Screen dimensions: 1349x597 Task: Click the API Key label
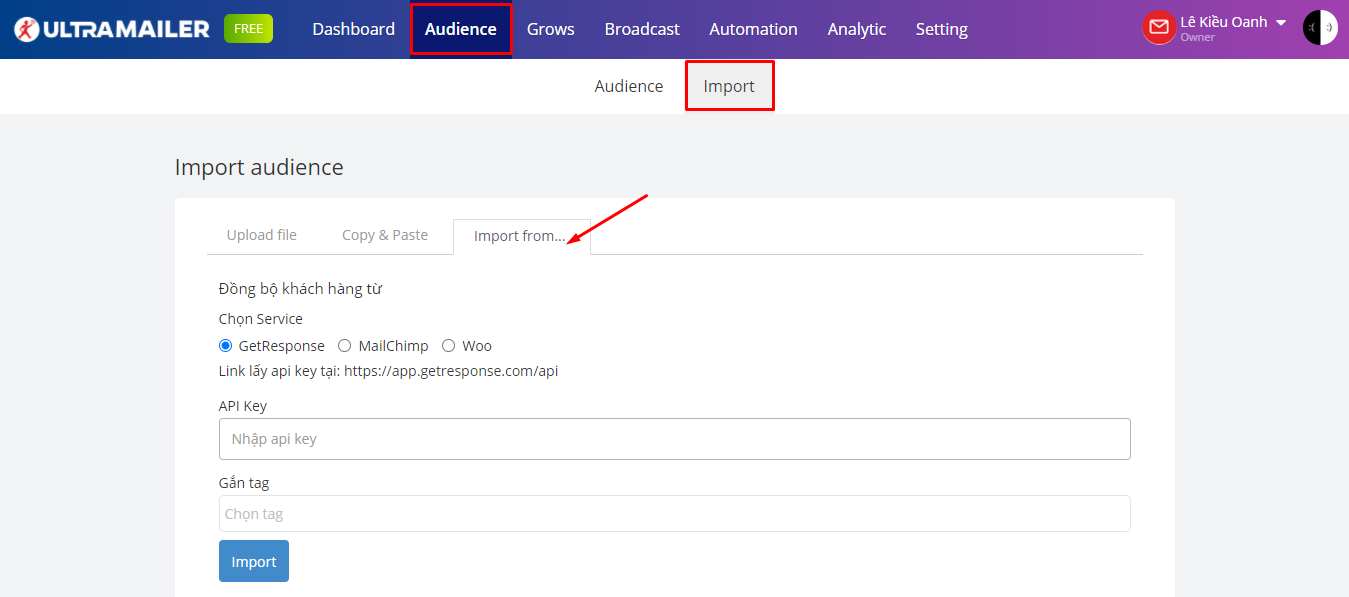[243, 406]
